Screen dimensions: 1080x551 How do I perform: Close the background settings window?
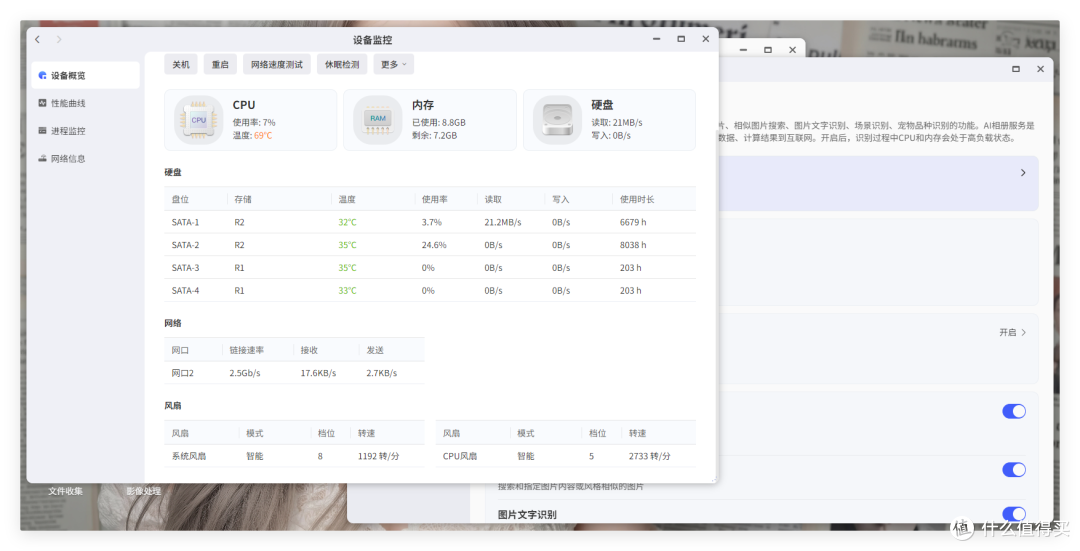[x=1040, y=69]
